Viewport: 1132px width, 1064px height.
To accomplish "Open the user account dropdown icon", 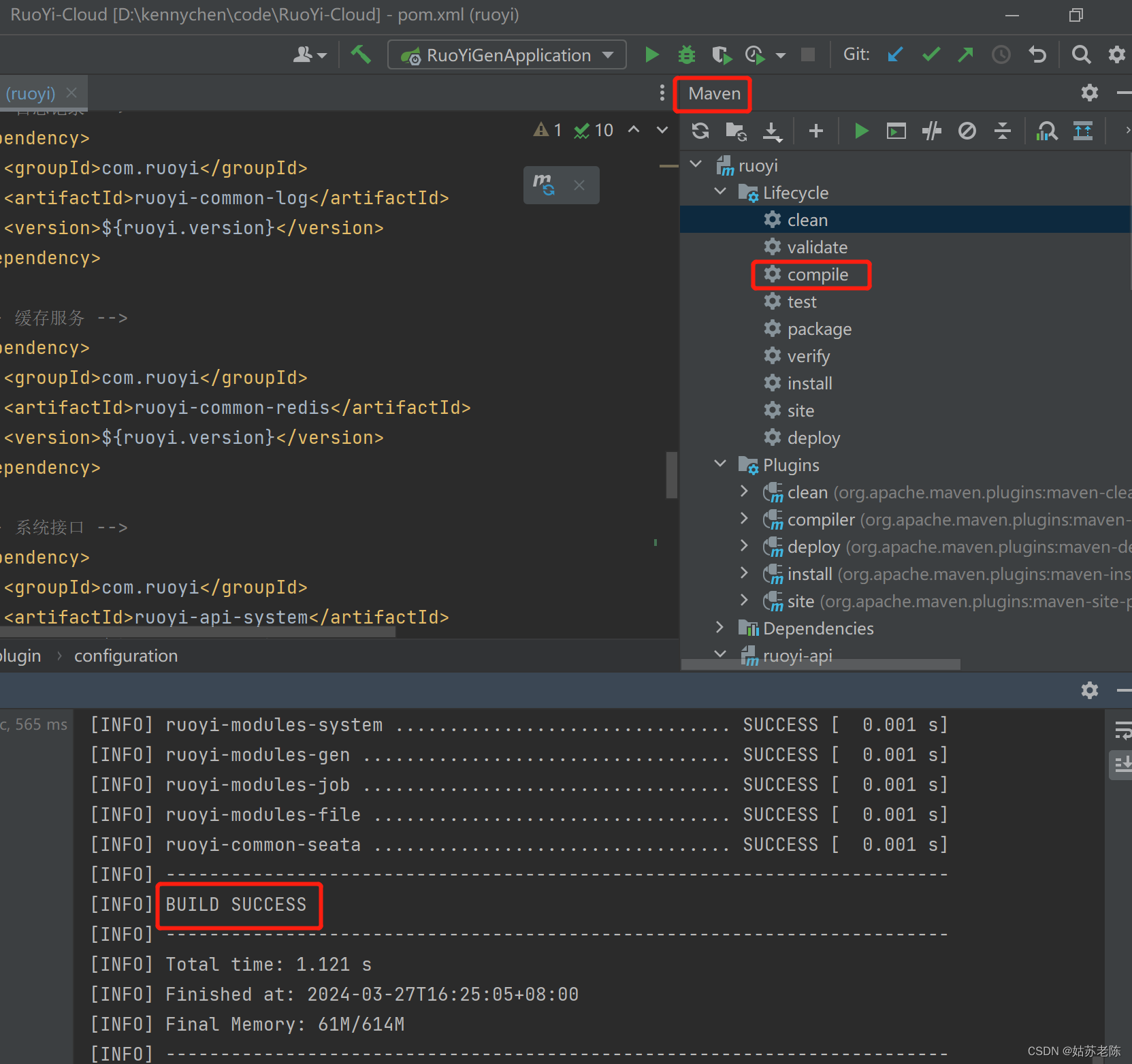I will [310, 54].
